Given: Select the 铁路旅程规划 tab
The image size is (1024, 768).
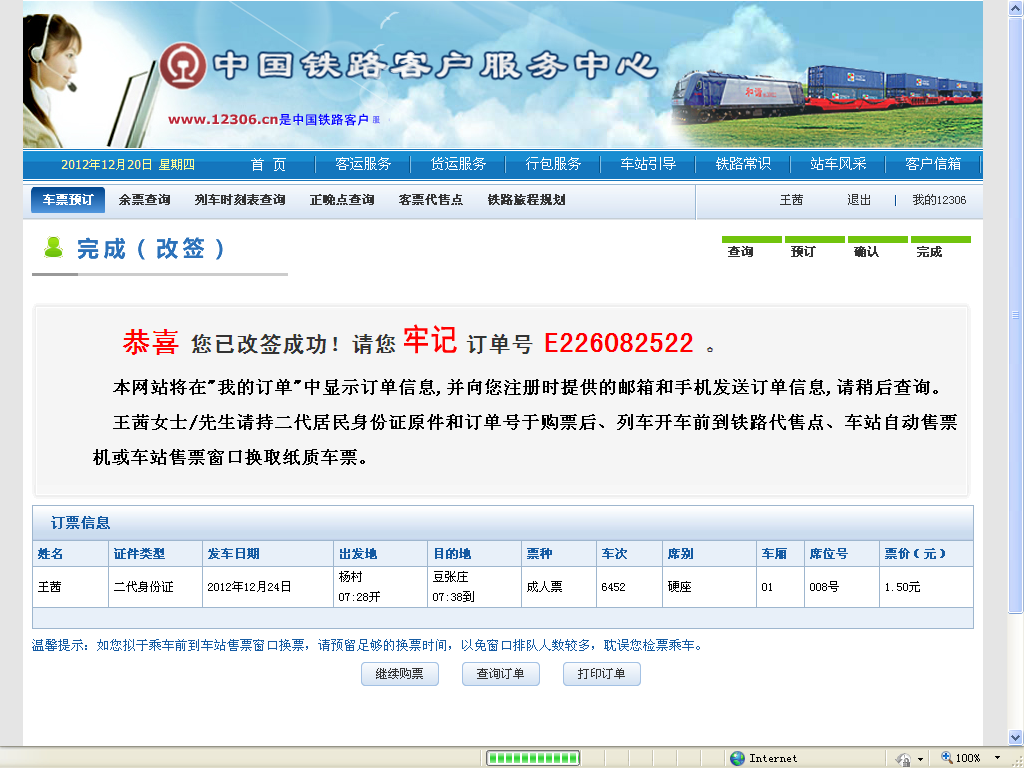Looking at the screenshot, I should [x=526, y=200].
